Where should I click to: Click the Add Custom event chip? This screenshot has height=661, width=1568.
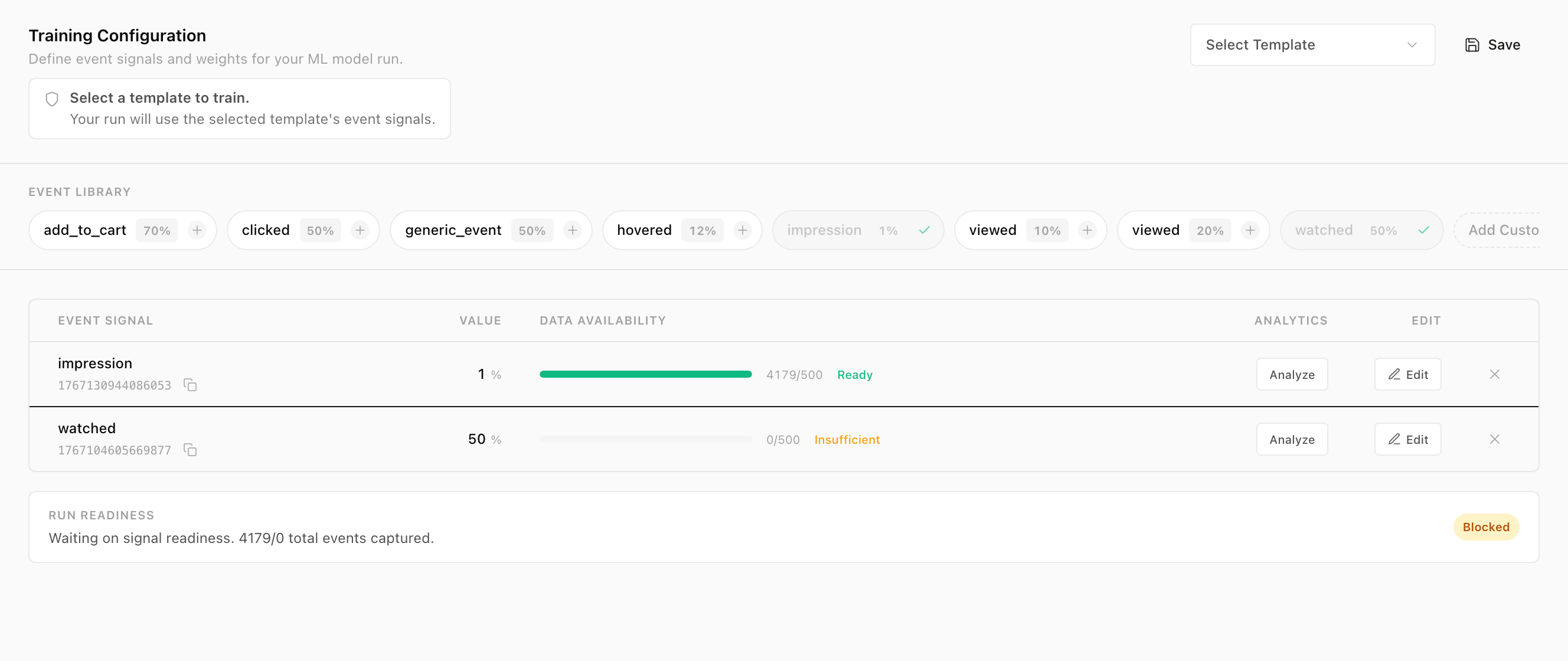(1498, 231)
